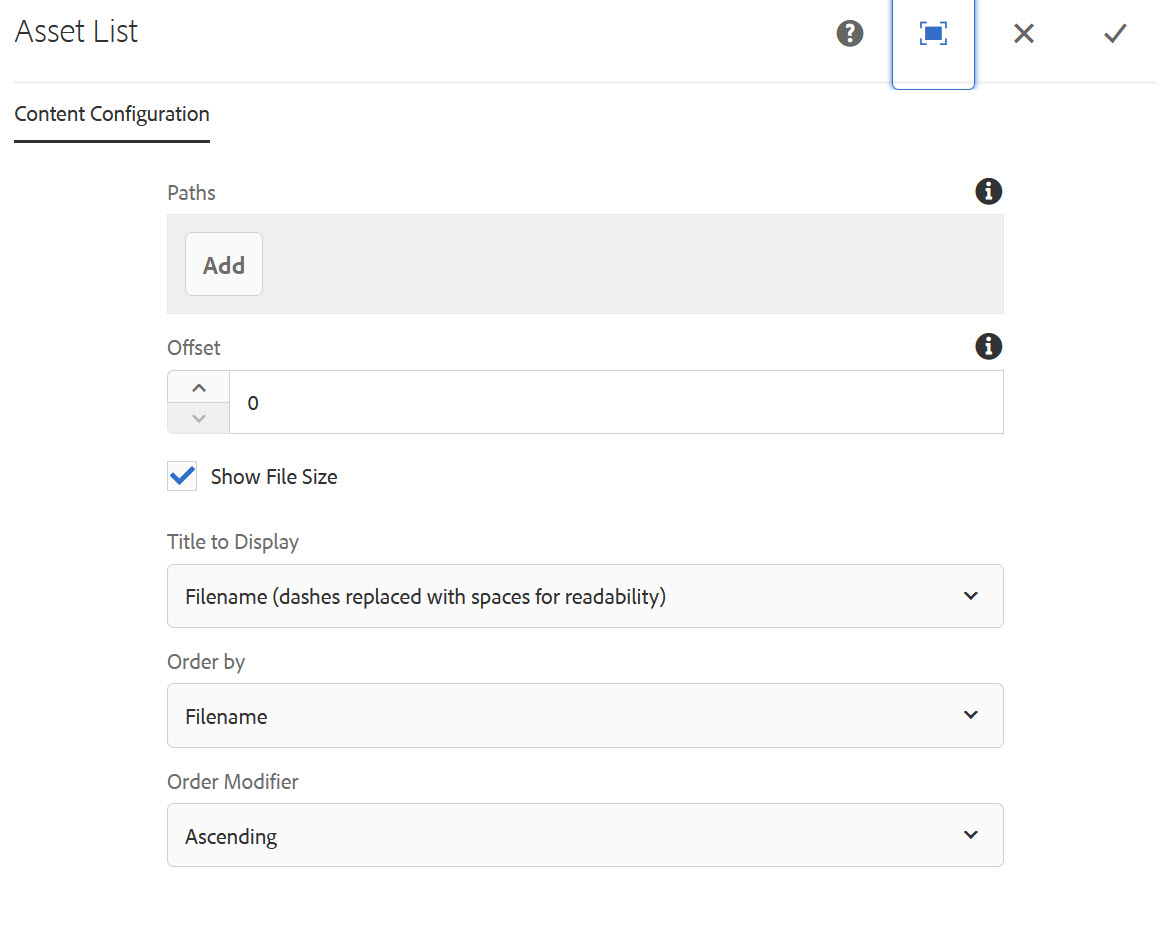1167x934 pixels.
Task: Open the Order Modifier dropdown
Action: (584, 835)
